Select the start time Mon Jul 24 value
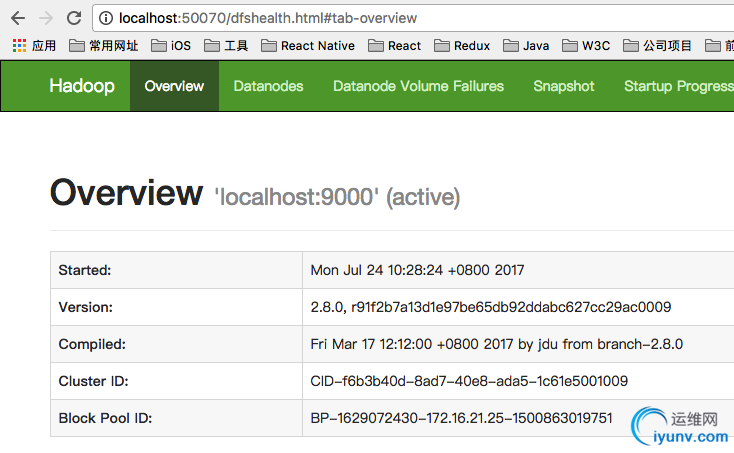 click(417, 270)
